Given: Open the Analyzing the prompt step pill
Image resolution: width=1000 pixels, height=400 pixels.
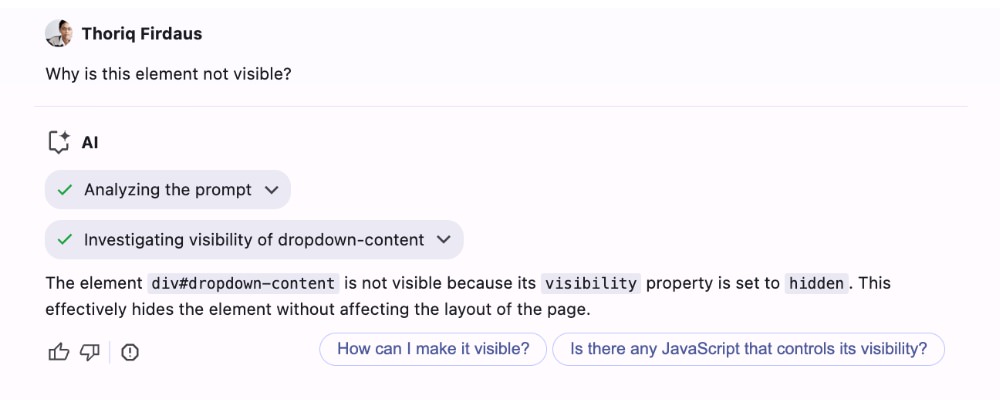Looking at the screenshot, I should [x=168, y=189].
